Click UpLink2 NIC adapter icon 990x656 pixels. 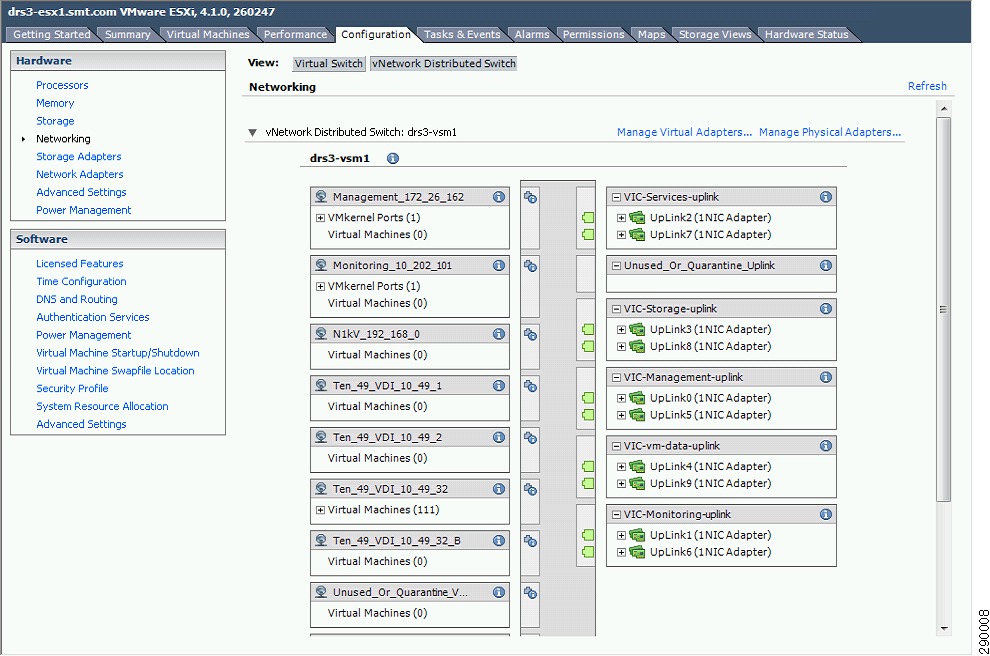pyautogui.click(x=637, y=218)
